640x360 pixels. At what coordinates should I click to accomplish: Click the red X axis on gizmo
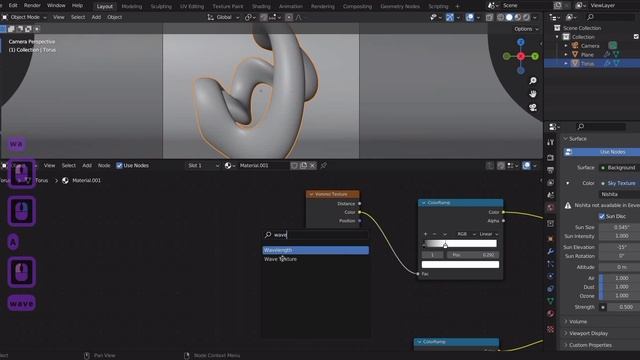521,56
